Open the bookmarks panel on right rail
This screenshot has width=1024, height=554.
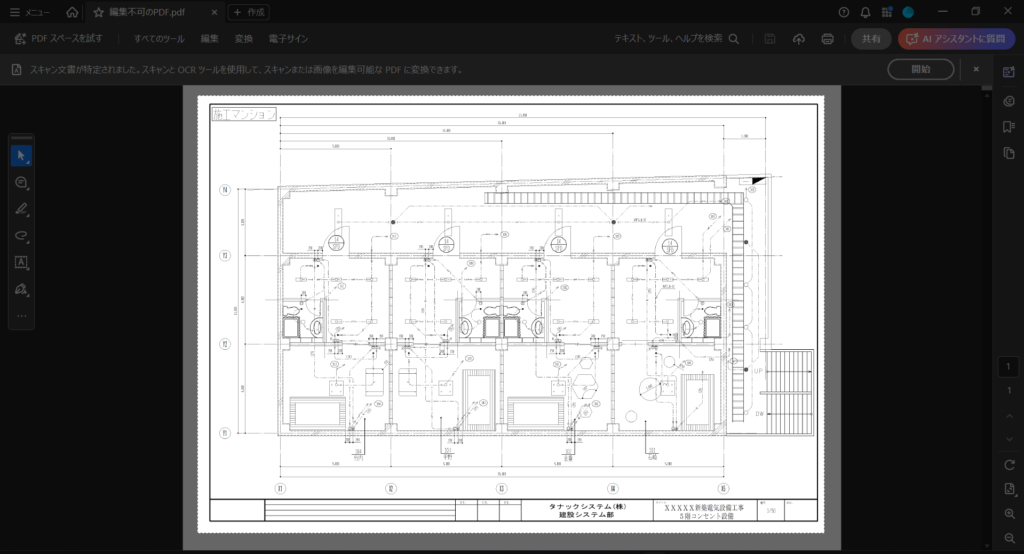click(1009, 127)
